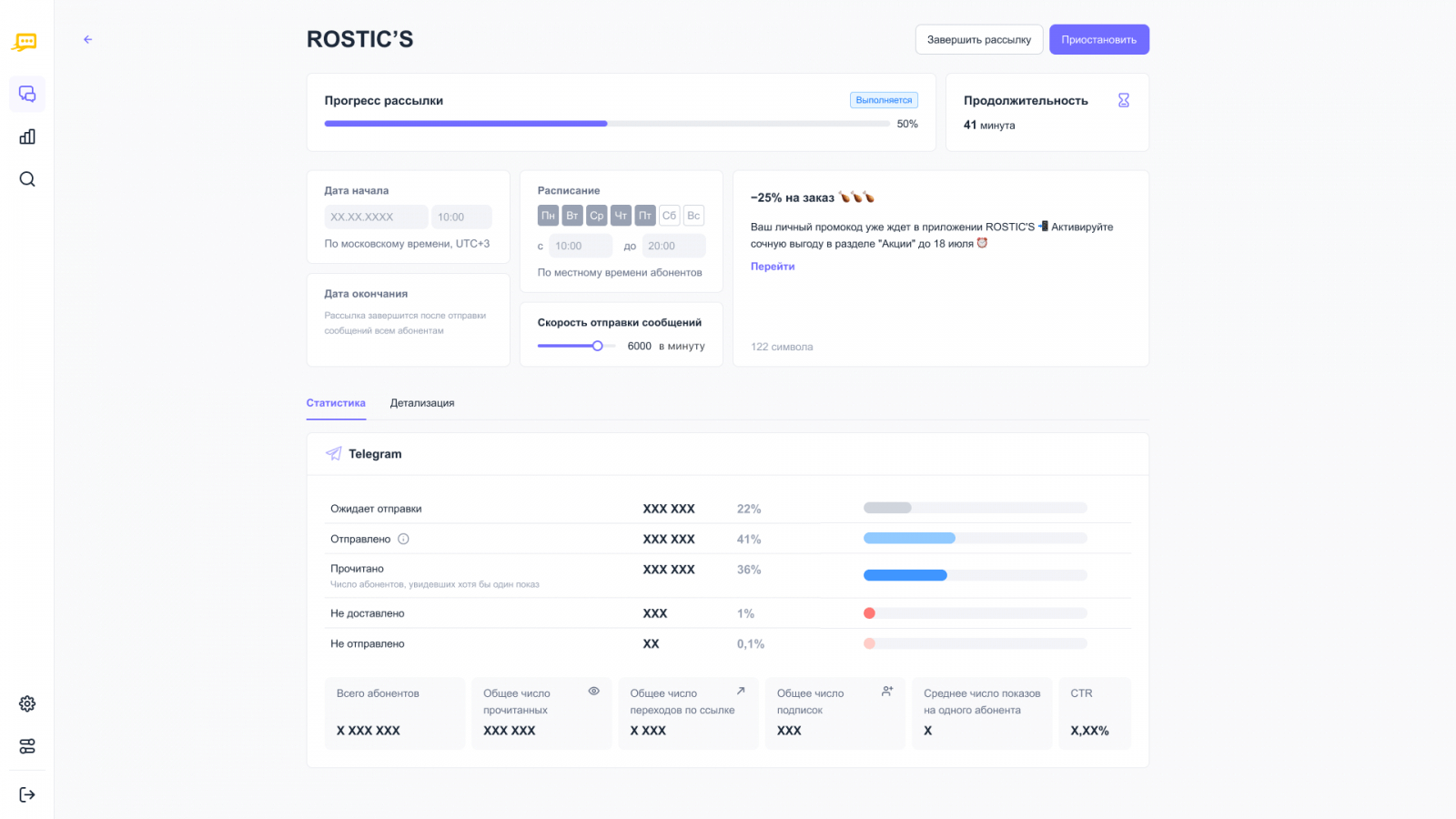Click the info icon next to Отправлено
Screen dimensions: 1456x819
point(403,539)
